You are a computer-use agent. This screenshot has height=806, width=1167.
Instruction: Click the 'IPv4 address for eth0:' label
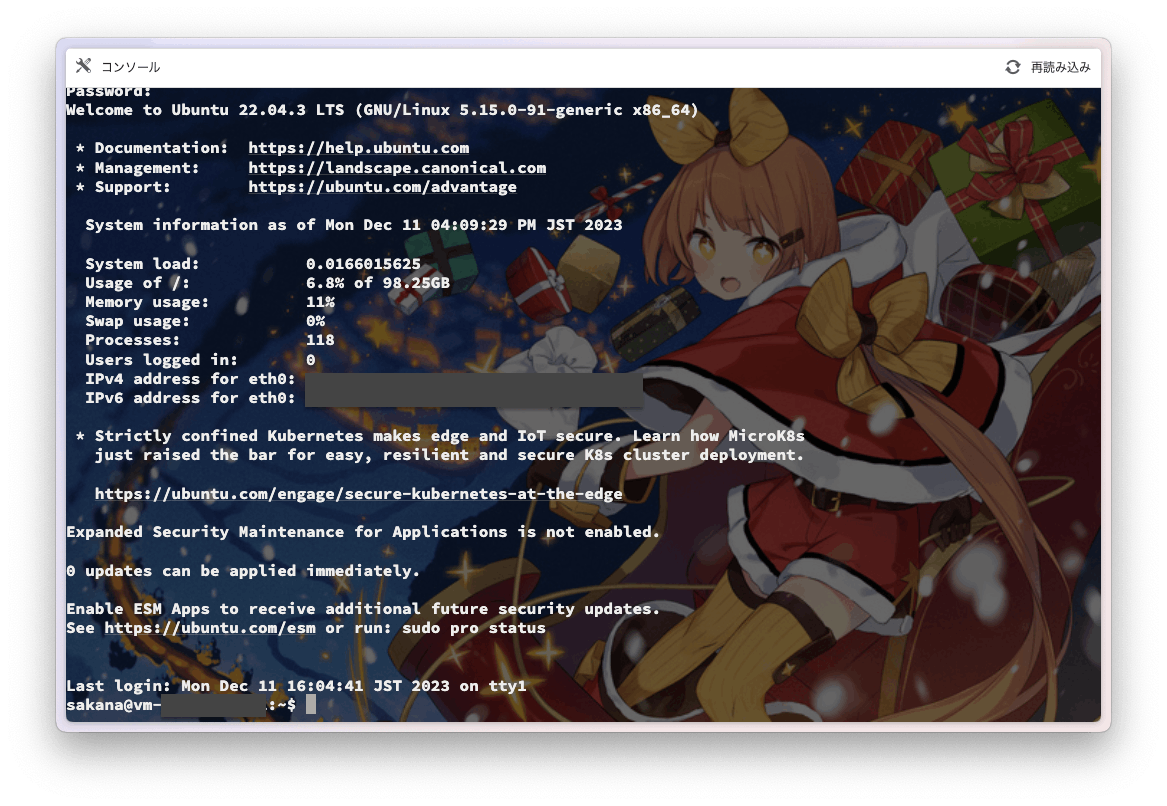tap(190, 379)
